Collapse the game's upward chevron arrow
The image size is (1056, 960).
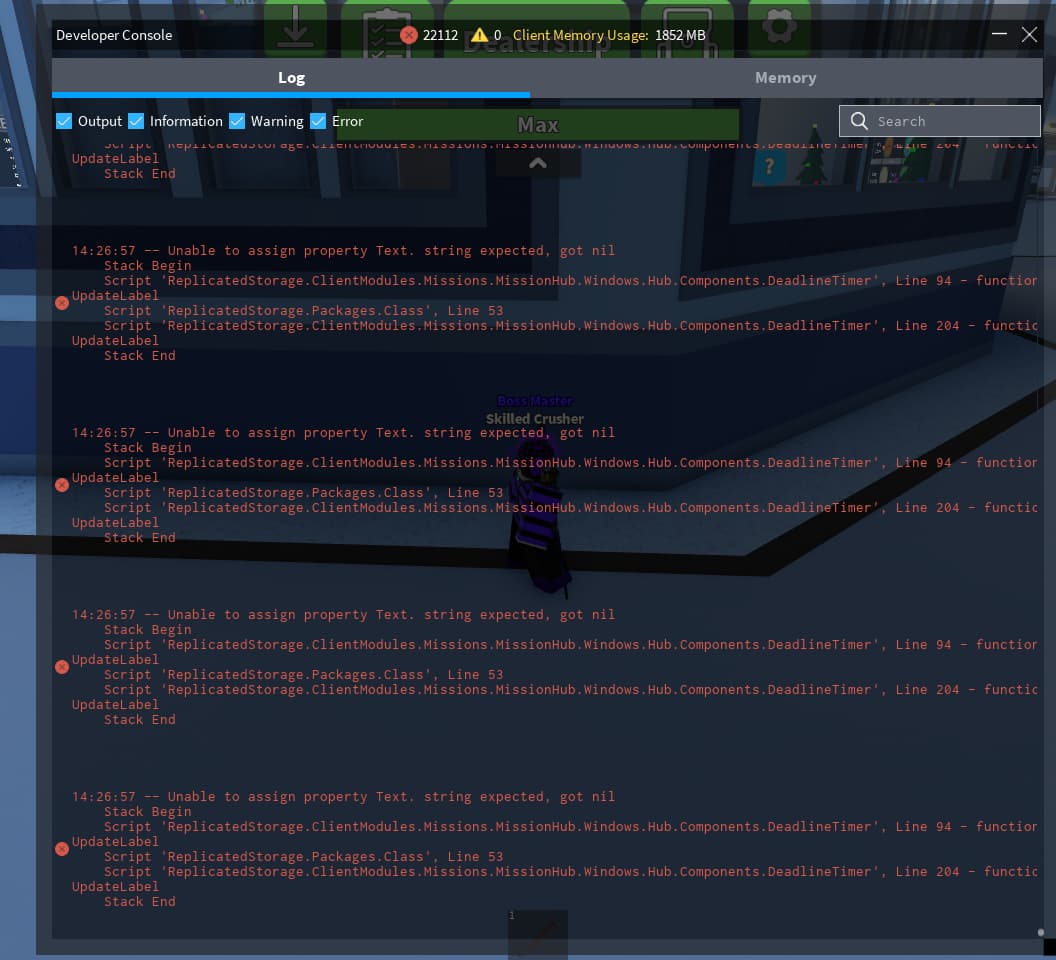537,163
